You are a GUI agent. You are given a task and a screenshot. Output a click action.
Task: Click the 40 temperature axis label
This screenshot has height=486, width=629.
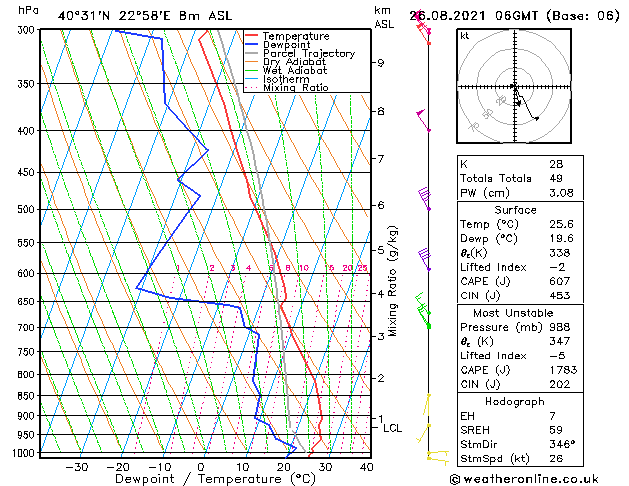[367, 467]
